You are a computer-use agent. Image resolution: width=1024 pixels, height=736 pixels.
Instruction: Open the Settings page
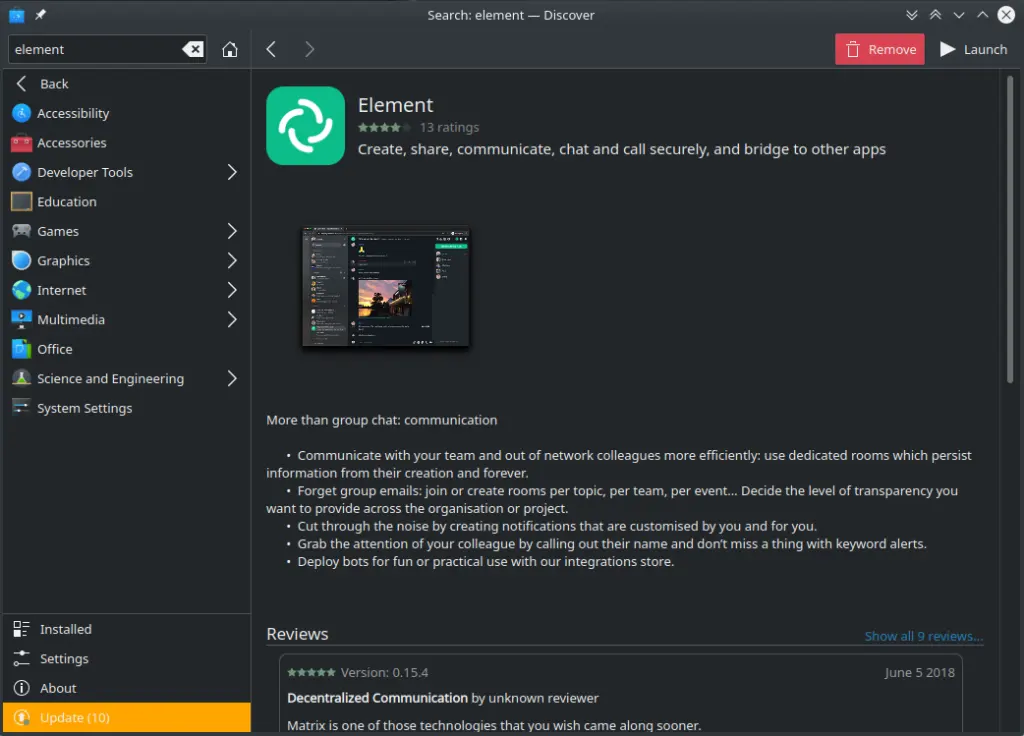click(x=64, y=659)
